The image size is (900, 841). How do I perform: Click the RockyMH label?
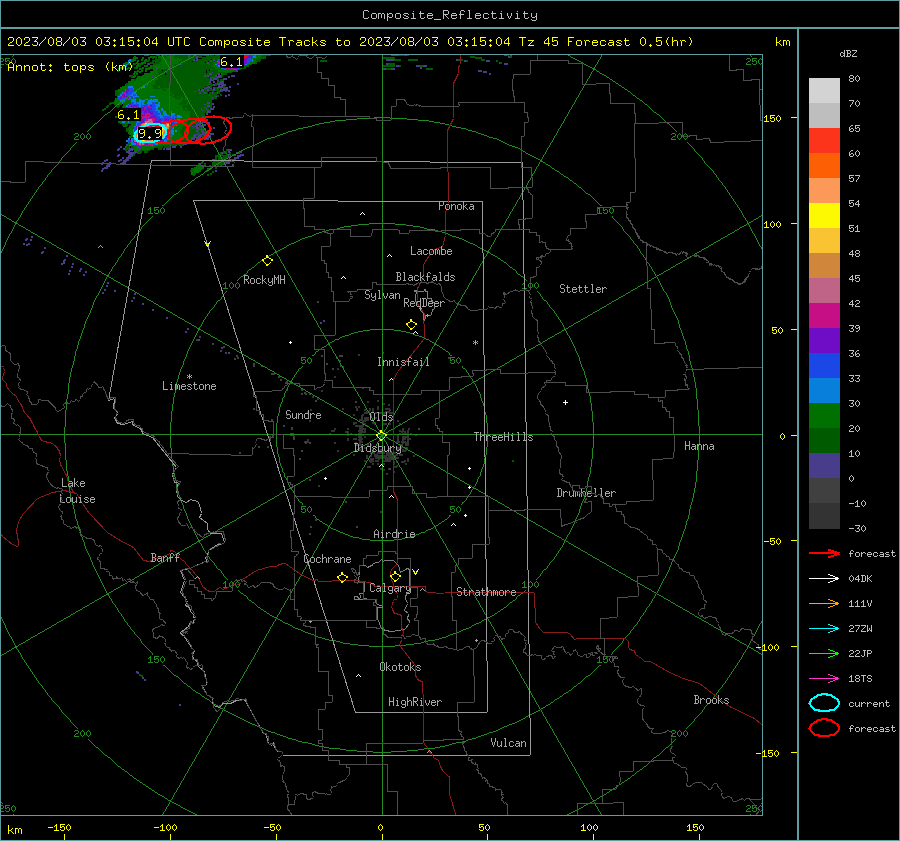click(x=264, y=280)
